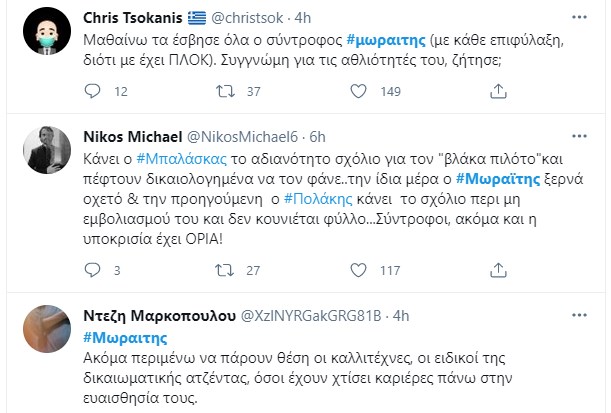Open more options on Ντεζη Μαρκοπουλου's tweet
Screen dimensions: 611x413
point(582,316)
